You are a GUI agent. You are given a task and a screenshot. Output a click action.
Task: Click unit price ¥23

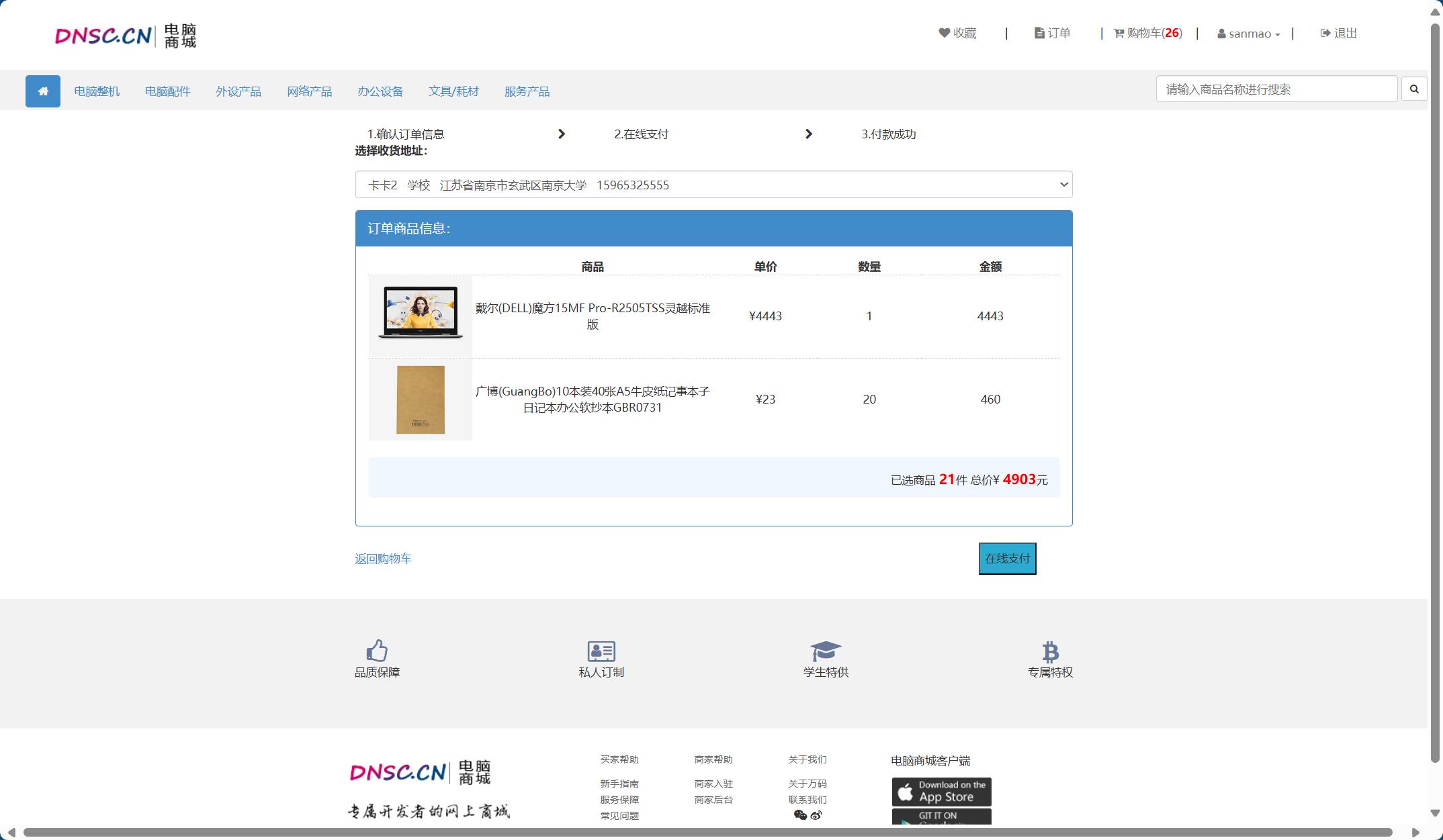[765, 400]
